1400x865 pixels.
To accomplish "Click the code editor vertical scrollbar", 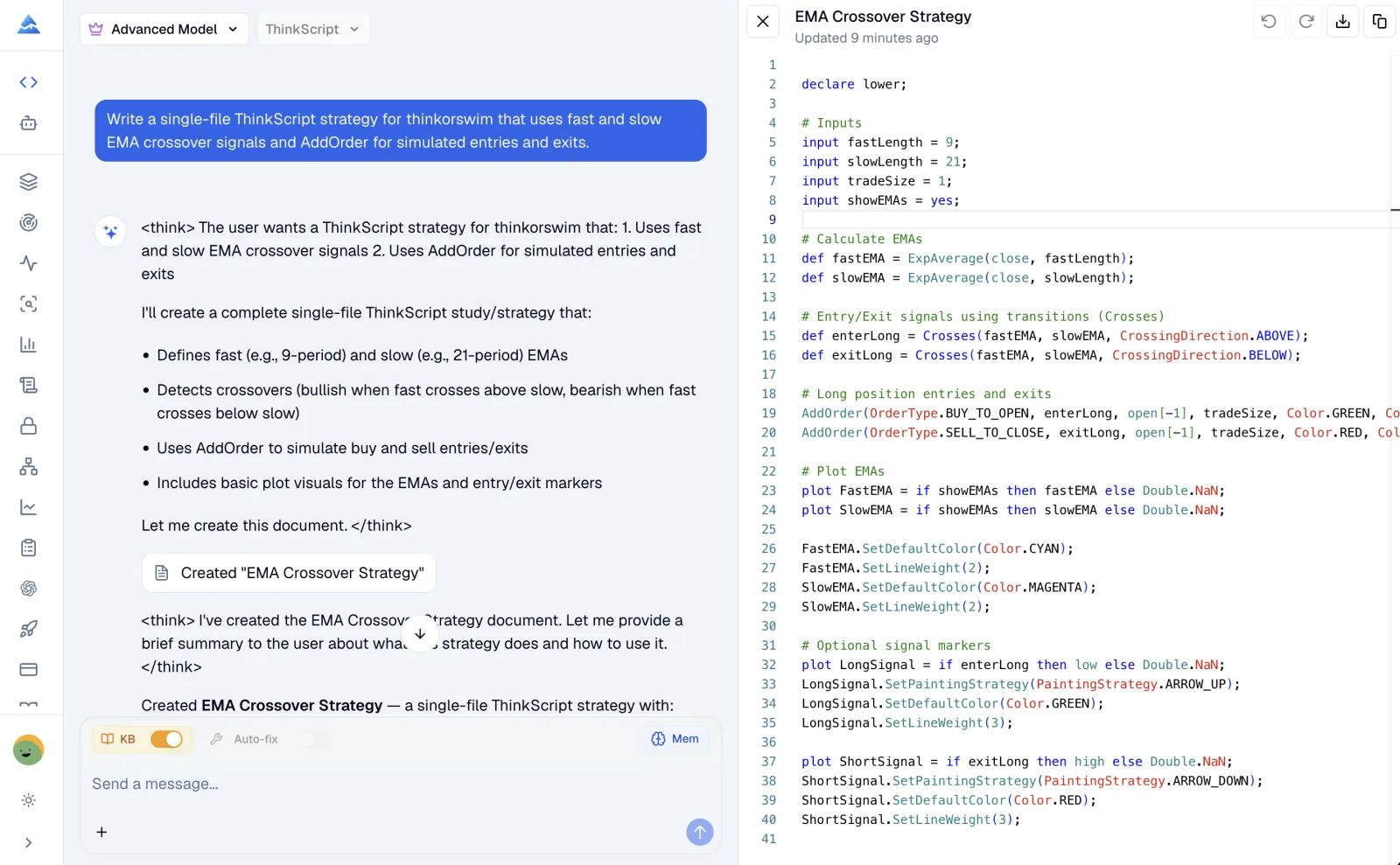I will click(x=1395, y=459).
